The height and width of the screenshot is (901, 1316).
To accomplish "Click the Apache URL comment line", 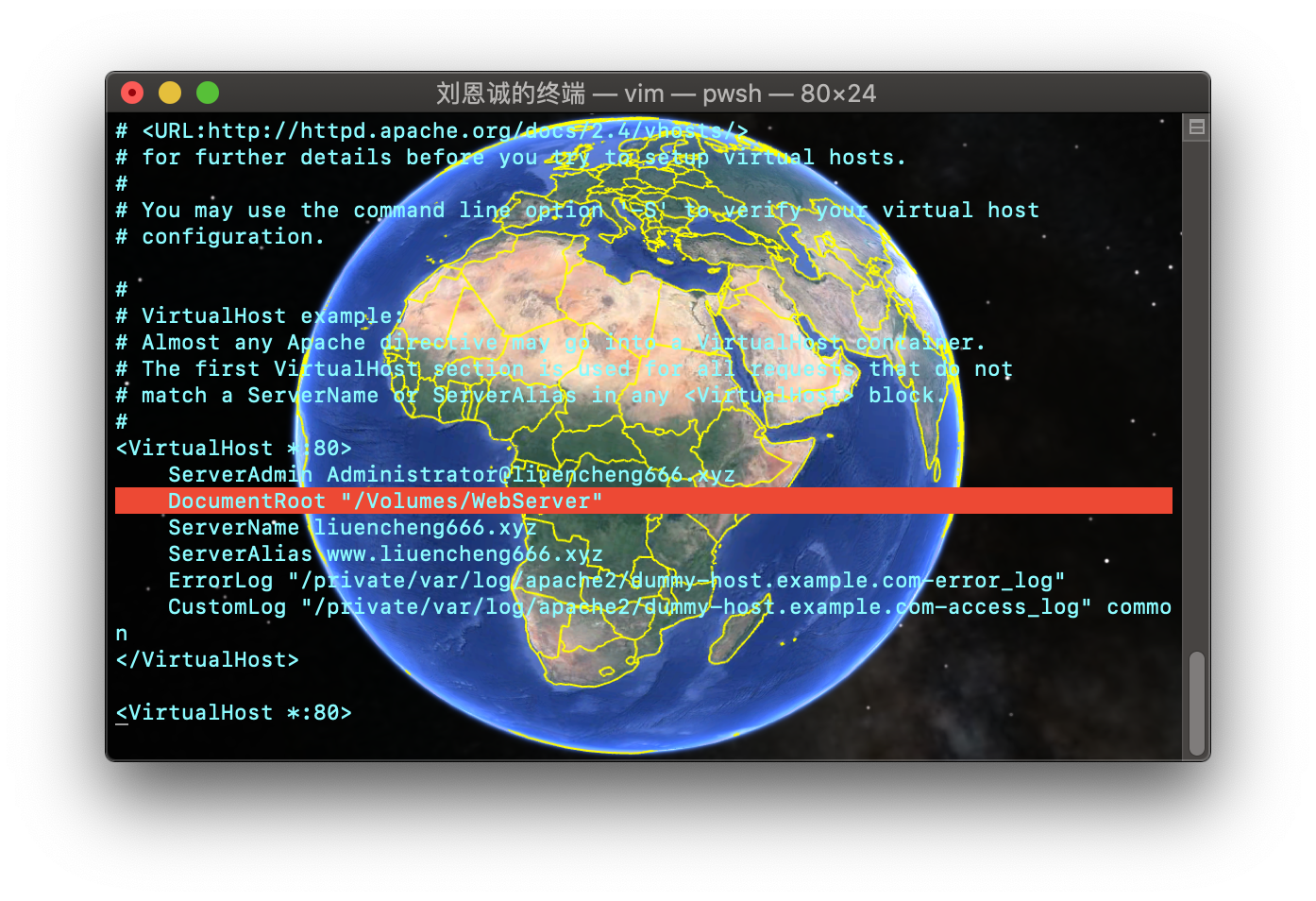I will click(x=432, y=131).
